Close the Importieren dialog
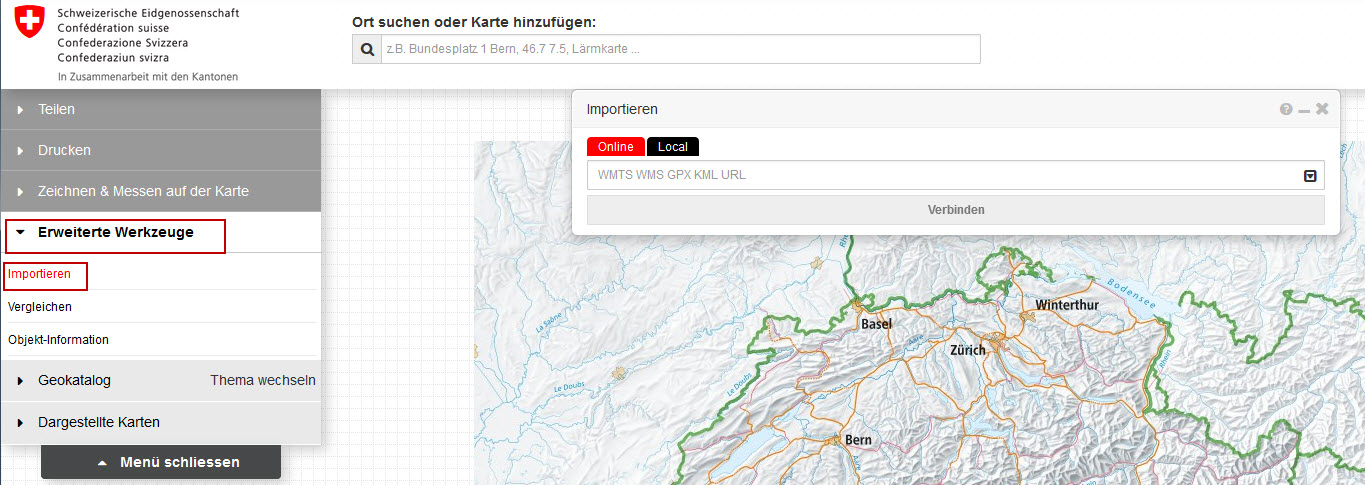The height and width of the screenshot is (485, 1365). coord(1322,109)
